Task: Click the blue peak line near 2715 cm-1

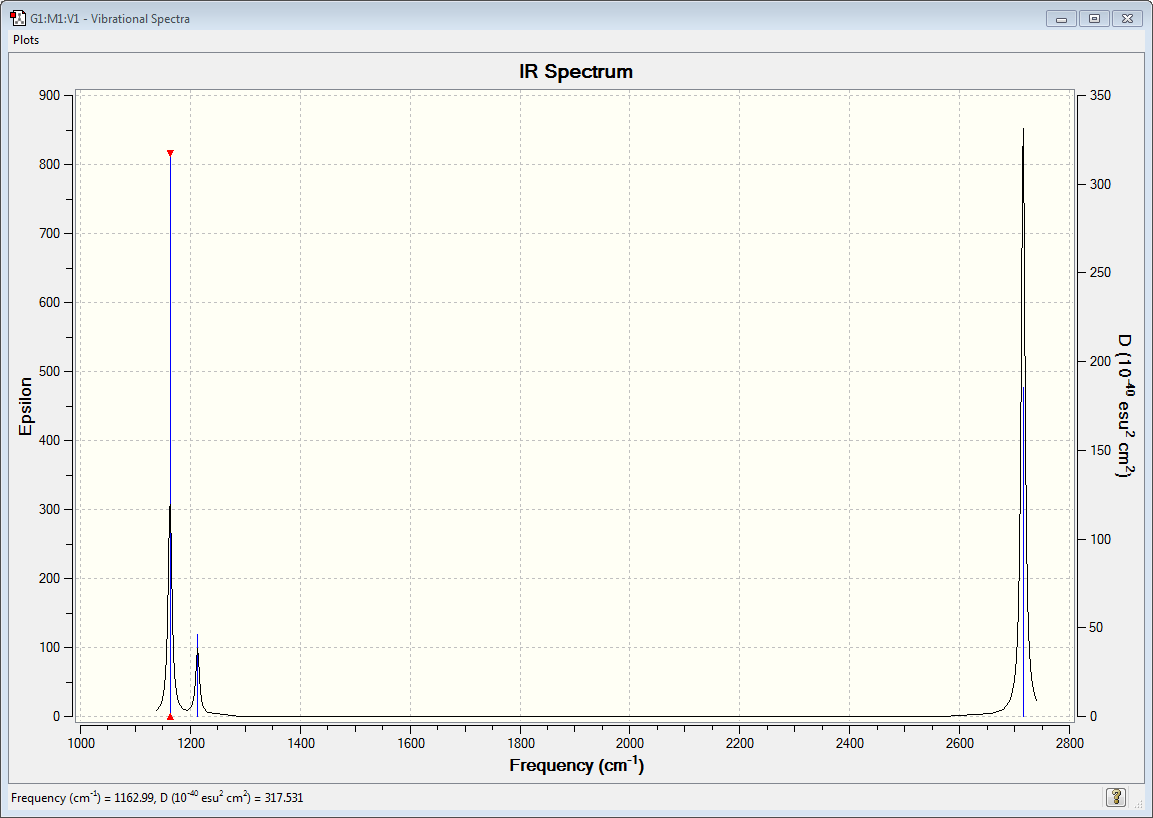Action: coord(1024,552)
